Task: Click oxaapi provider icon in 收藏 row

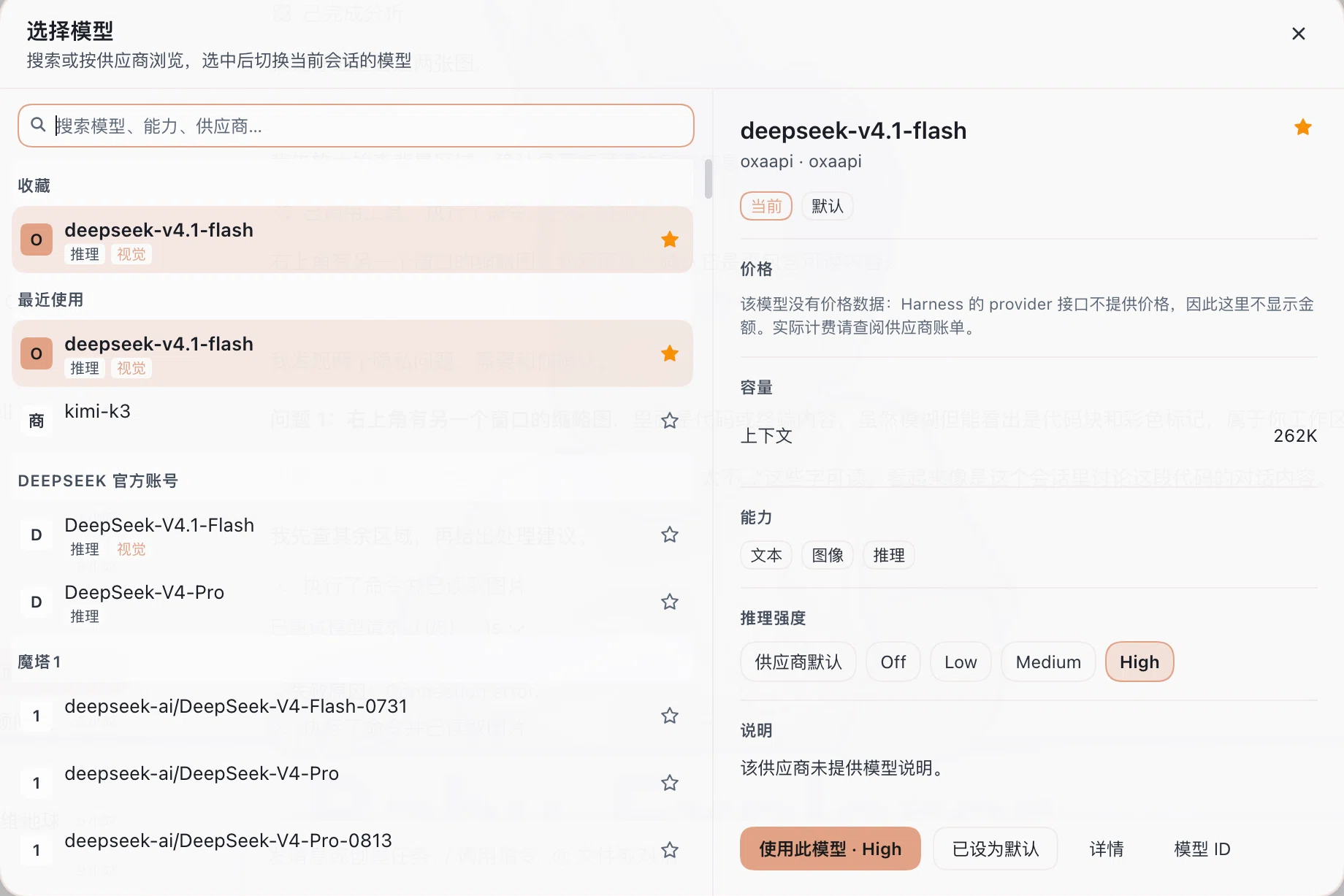Action: coord(37,240)
